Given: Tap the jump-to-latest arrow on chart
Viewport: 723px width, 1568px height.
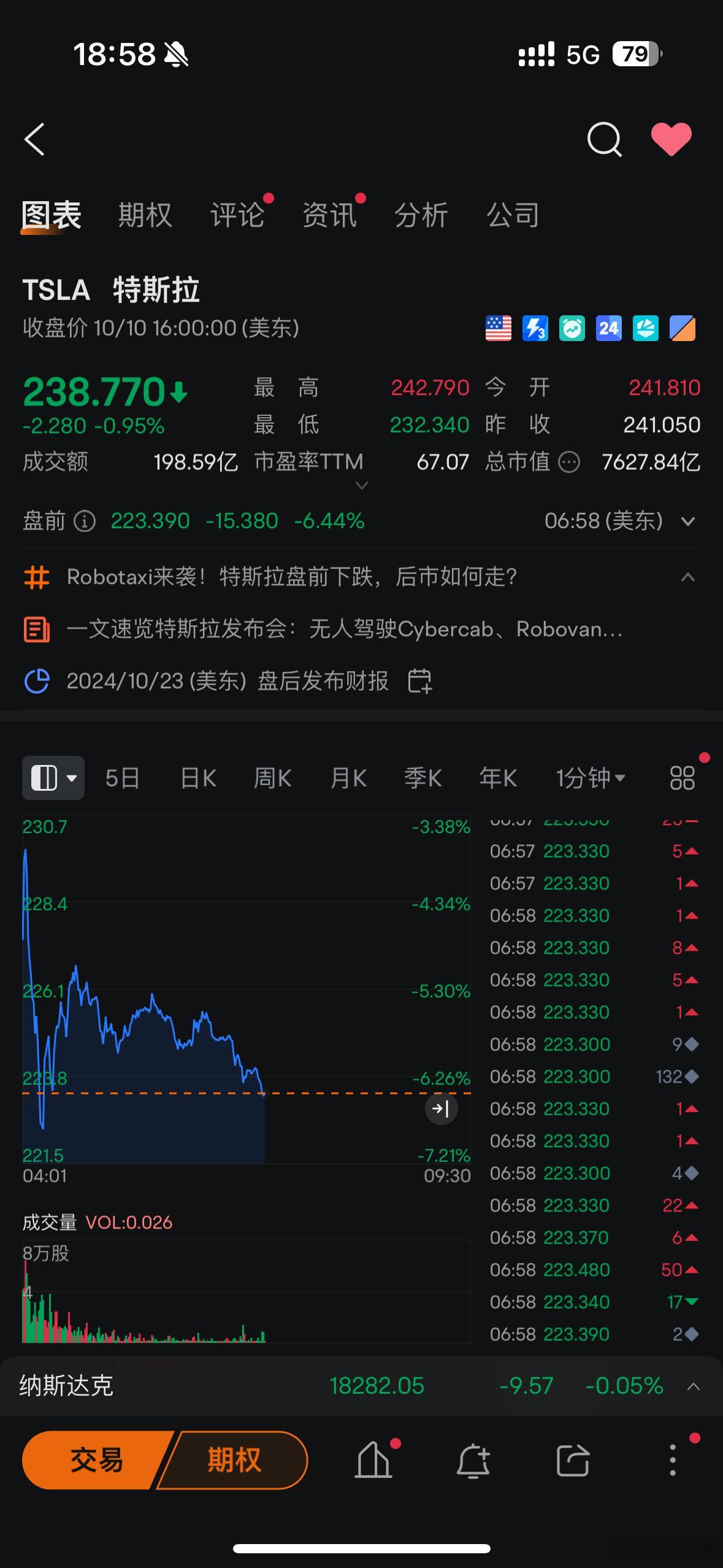Looking at the screenshot, I should (442, 1109).
